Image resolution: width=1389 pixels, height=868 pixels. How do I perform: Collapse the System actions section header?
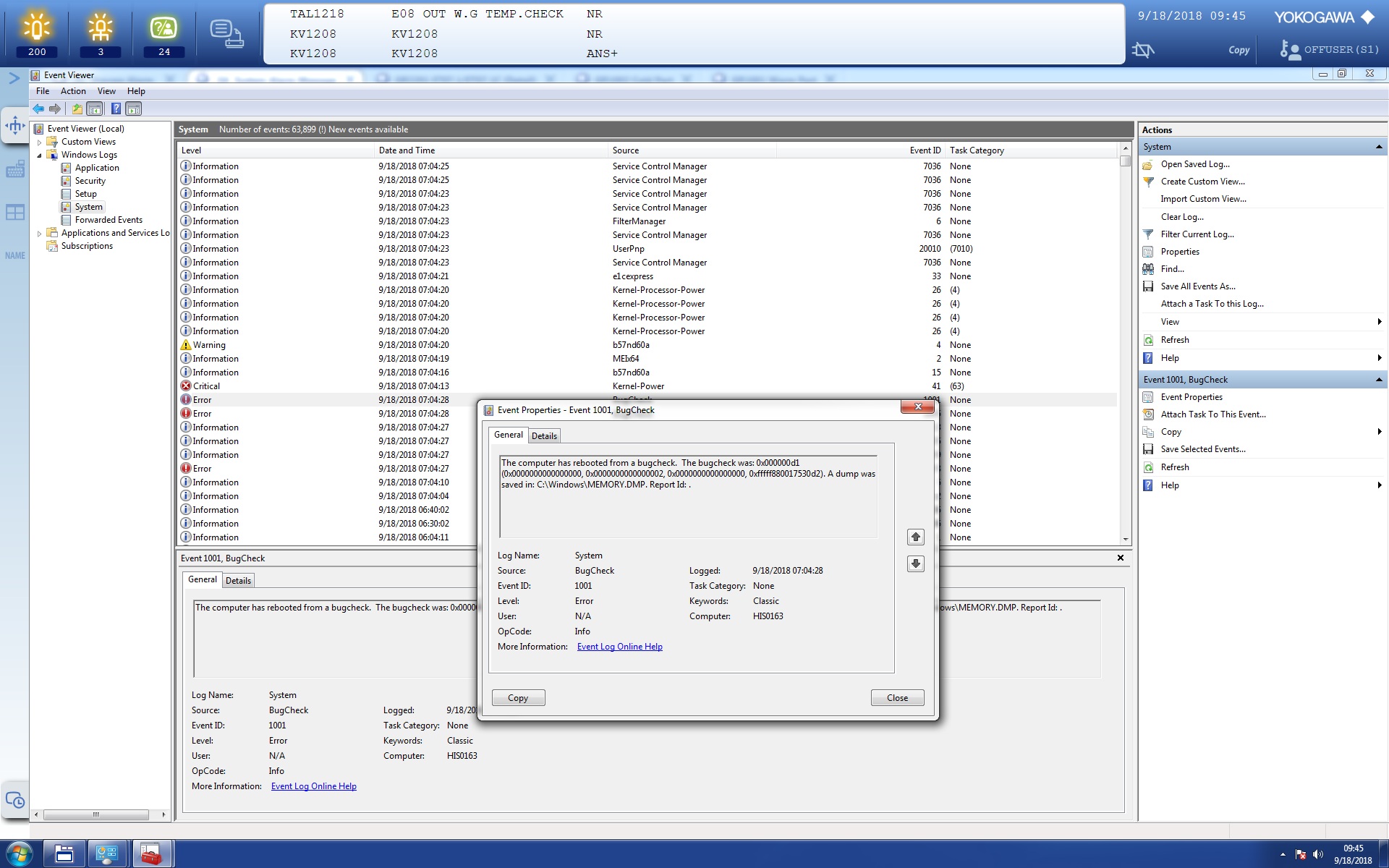pyautogui.click(x=1378, y=147)
